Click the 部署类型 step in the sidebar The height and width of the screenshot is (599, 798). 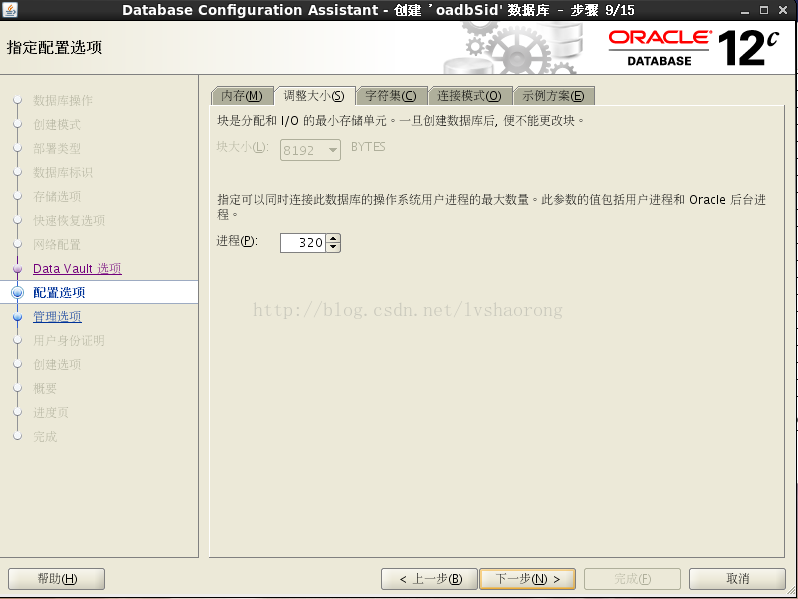(57, 148)
